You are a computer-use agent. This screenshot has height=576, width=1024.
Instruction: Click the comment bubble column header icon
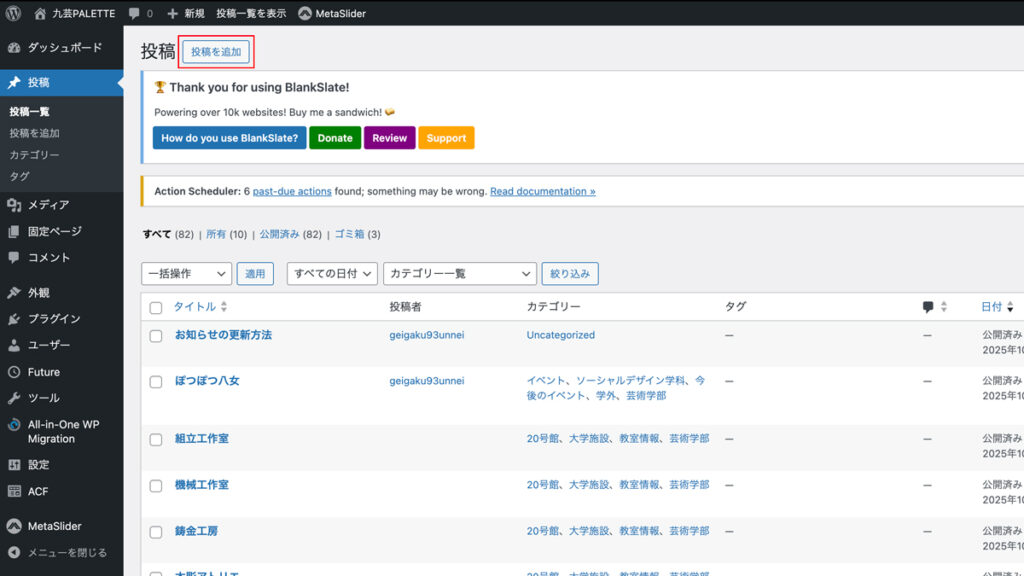coord(928,307)
